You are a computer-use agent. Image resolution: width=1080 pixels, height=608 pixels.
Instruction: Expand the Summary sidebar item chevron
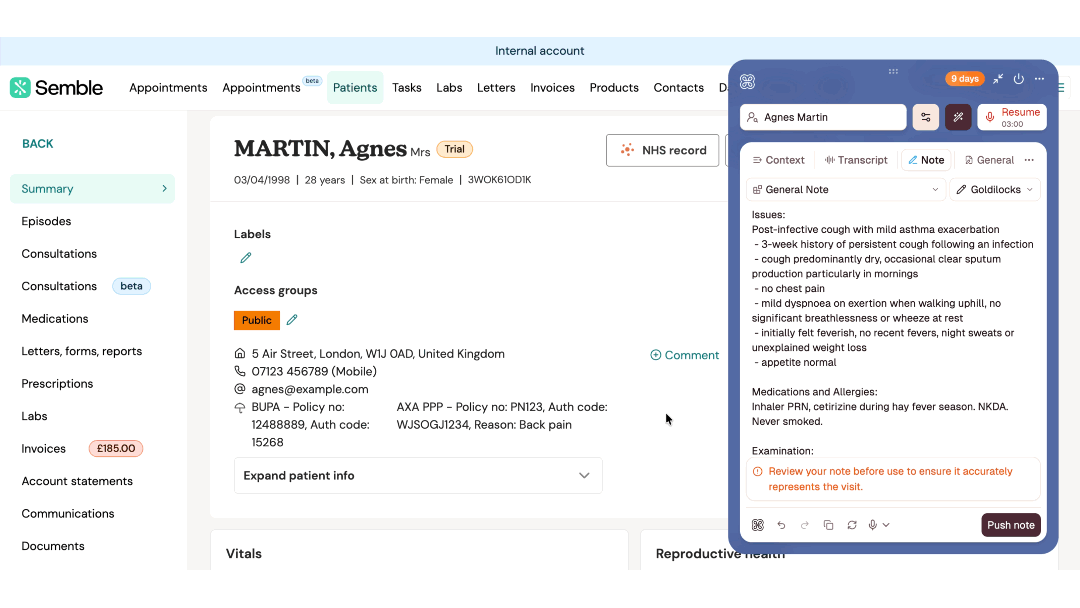[164, 189]
